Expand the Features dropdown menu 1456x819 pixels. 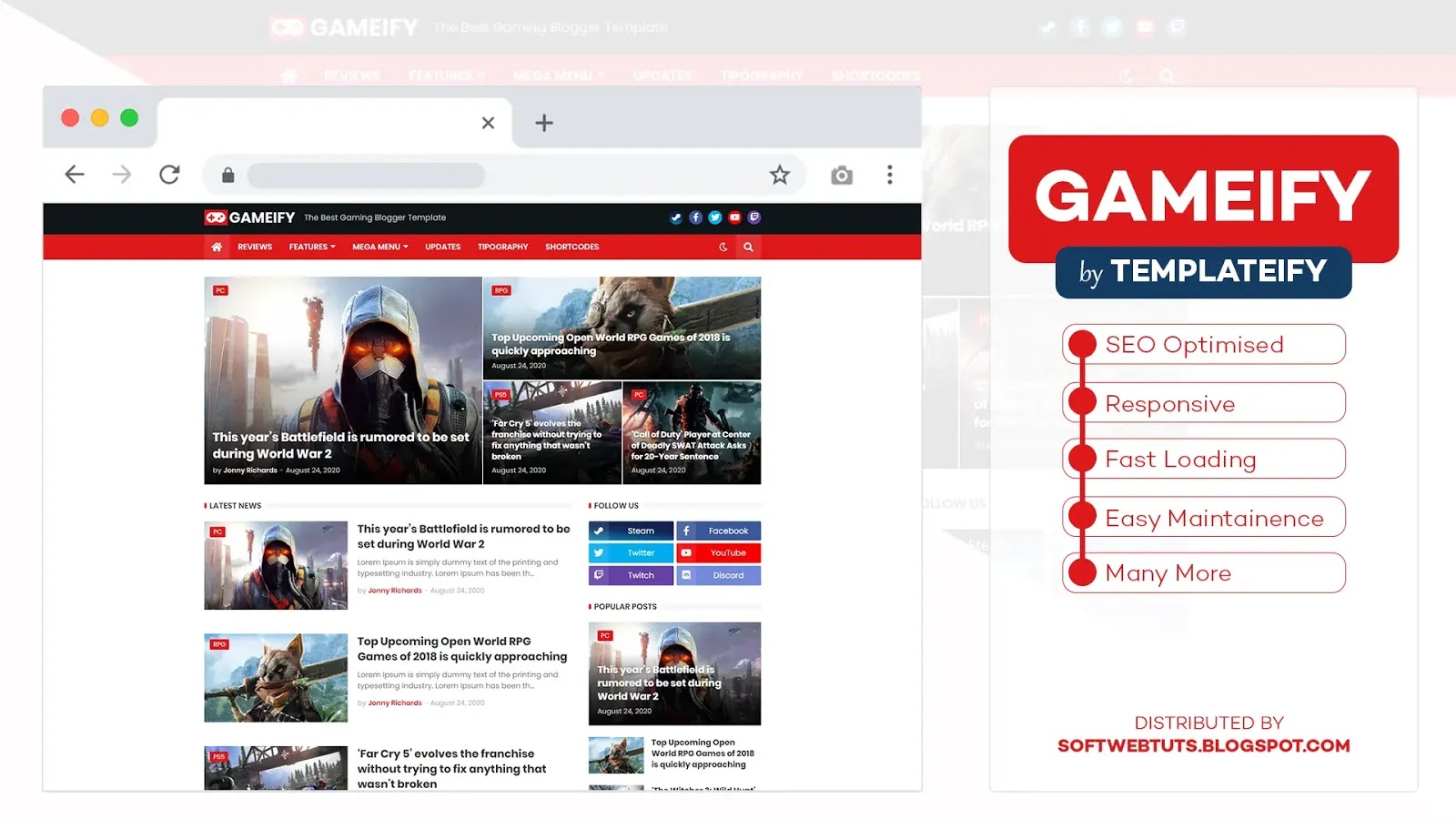(x=312, y=247)
